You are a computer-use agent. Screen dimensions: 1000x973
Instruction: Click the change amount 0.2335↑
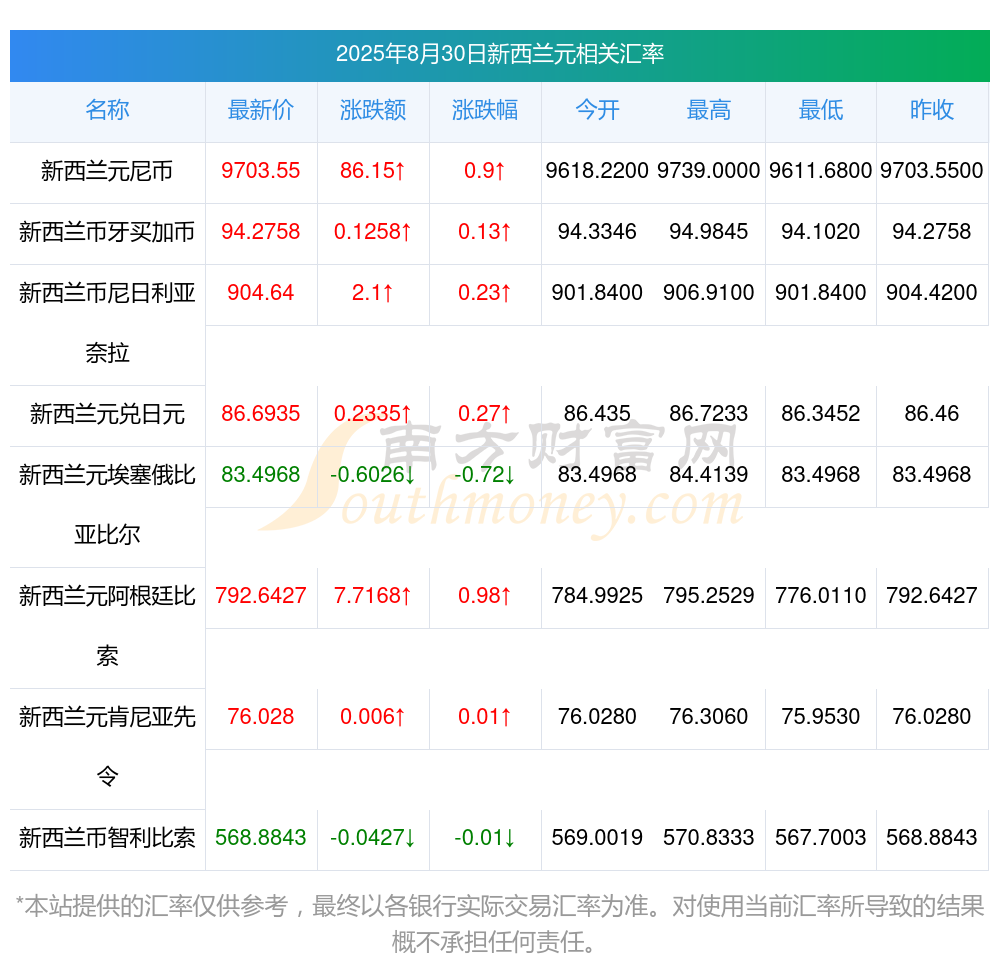click(372, 413)
